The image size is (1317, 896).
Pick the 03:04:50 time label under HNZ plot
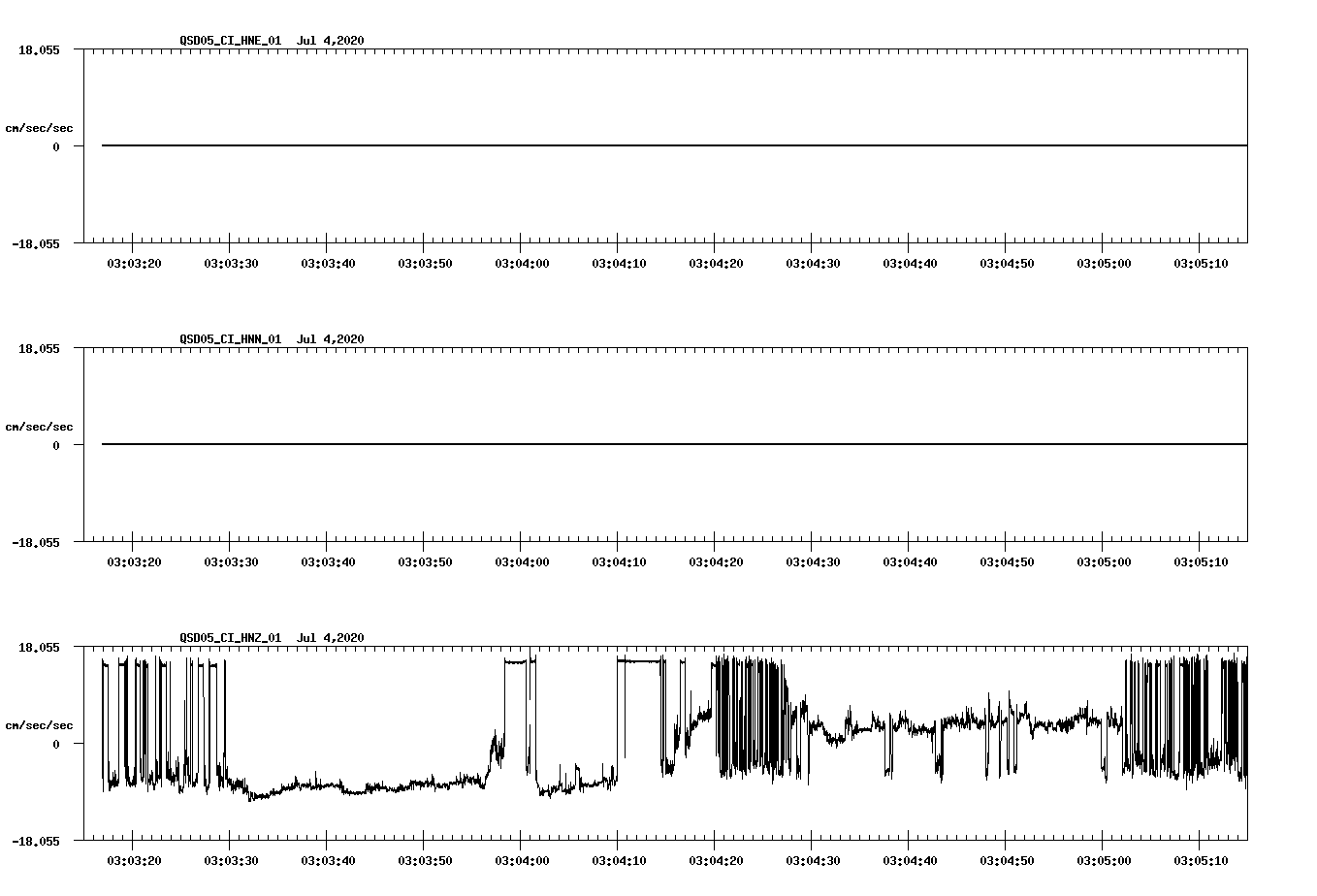(1007, 860)
